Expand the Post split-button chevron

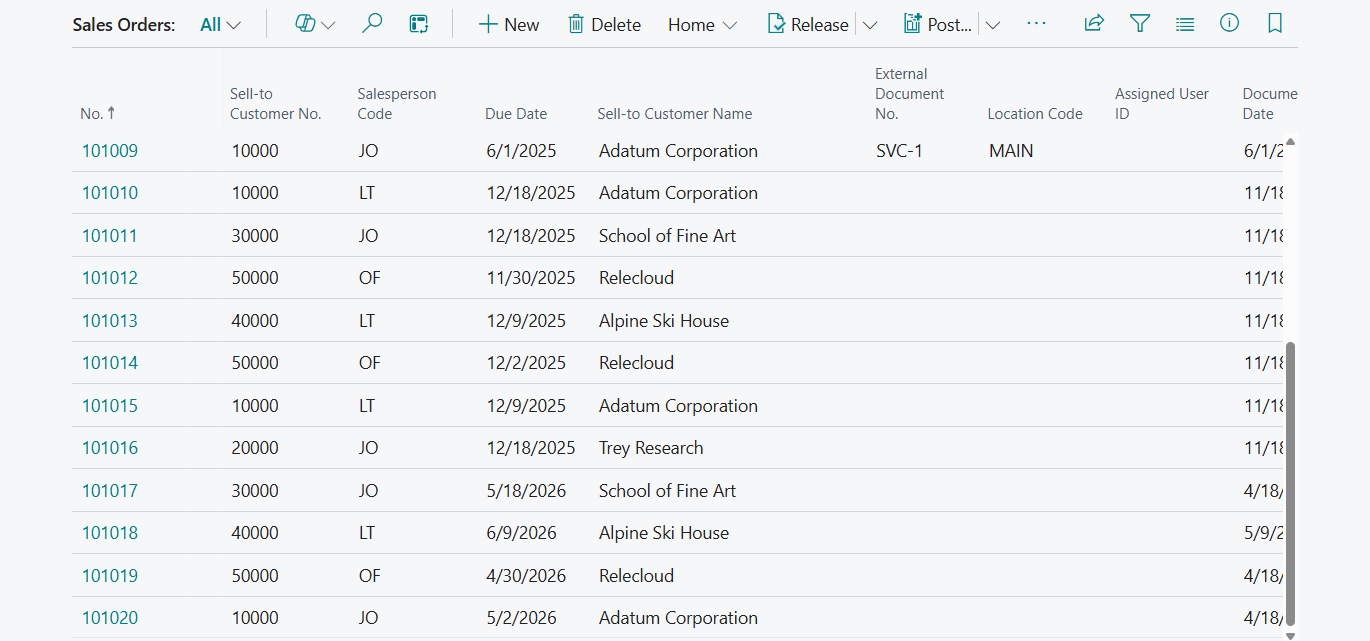coord(992,23)
